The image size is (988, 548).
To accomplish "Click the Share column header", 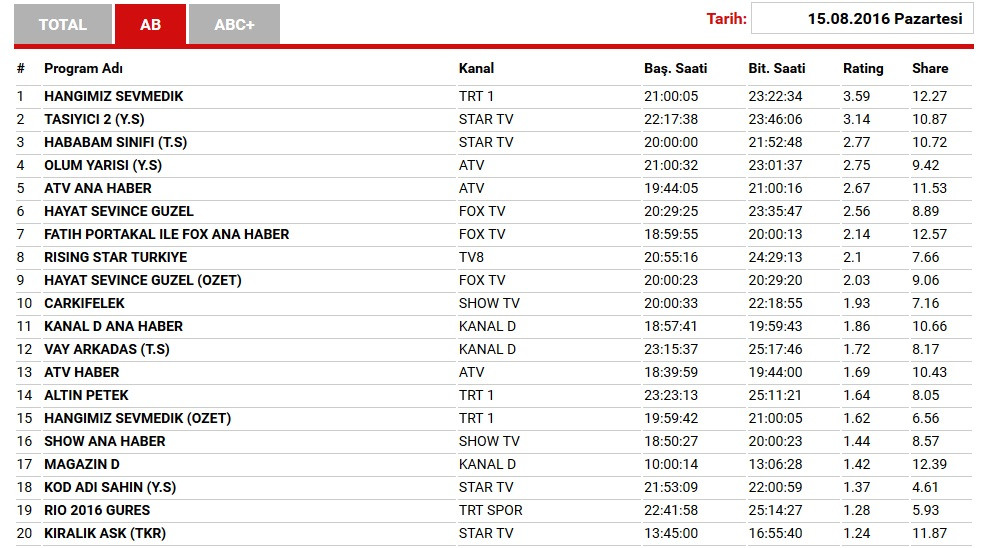I will click(930, 68).
